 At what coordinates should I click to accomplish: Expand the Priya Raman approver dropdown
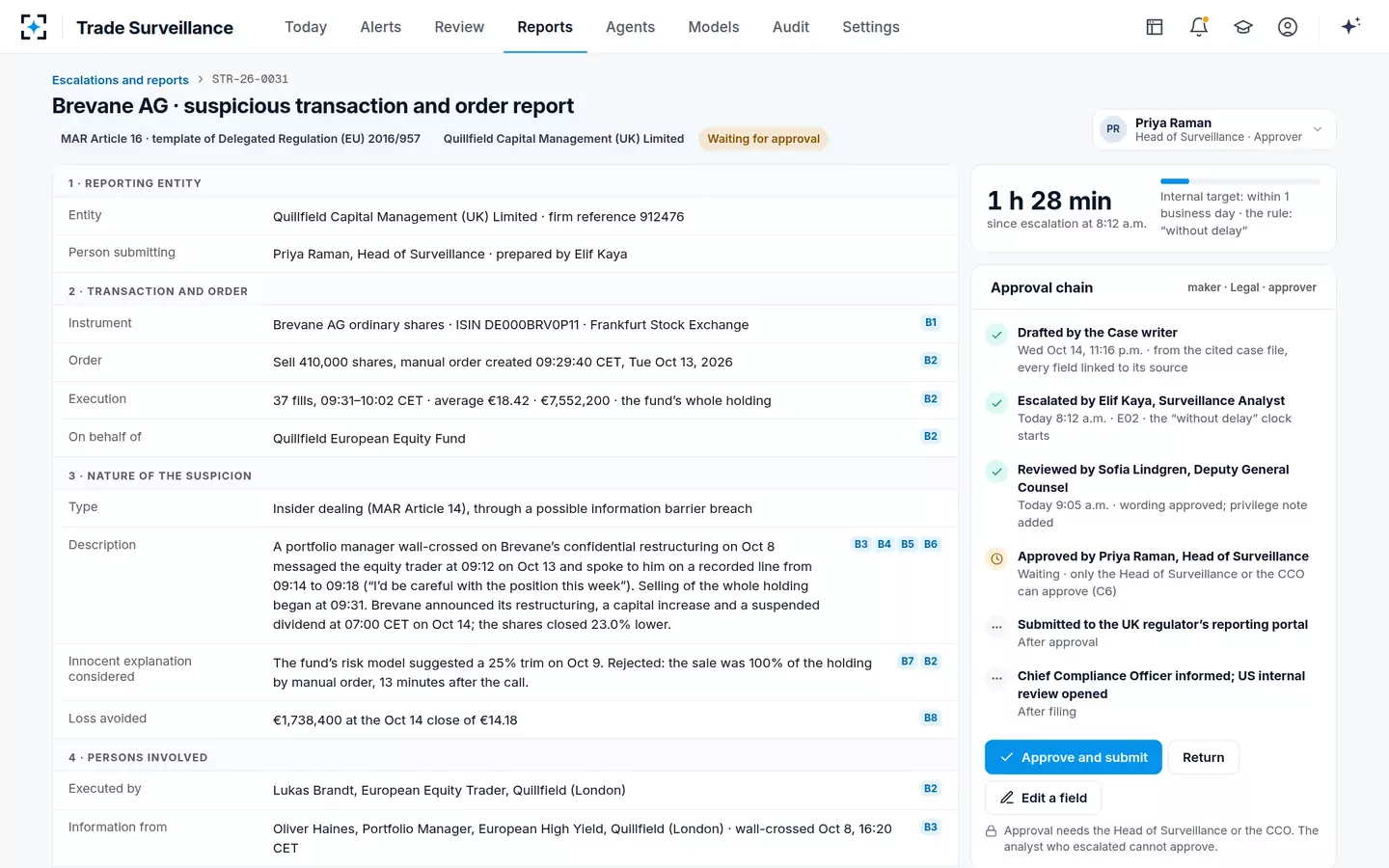click(1318, 129)
